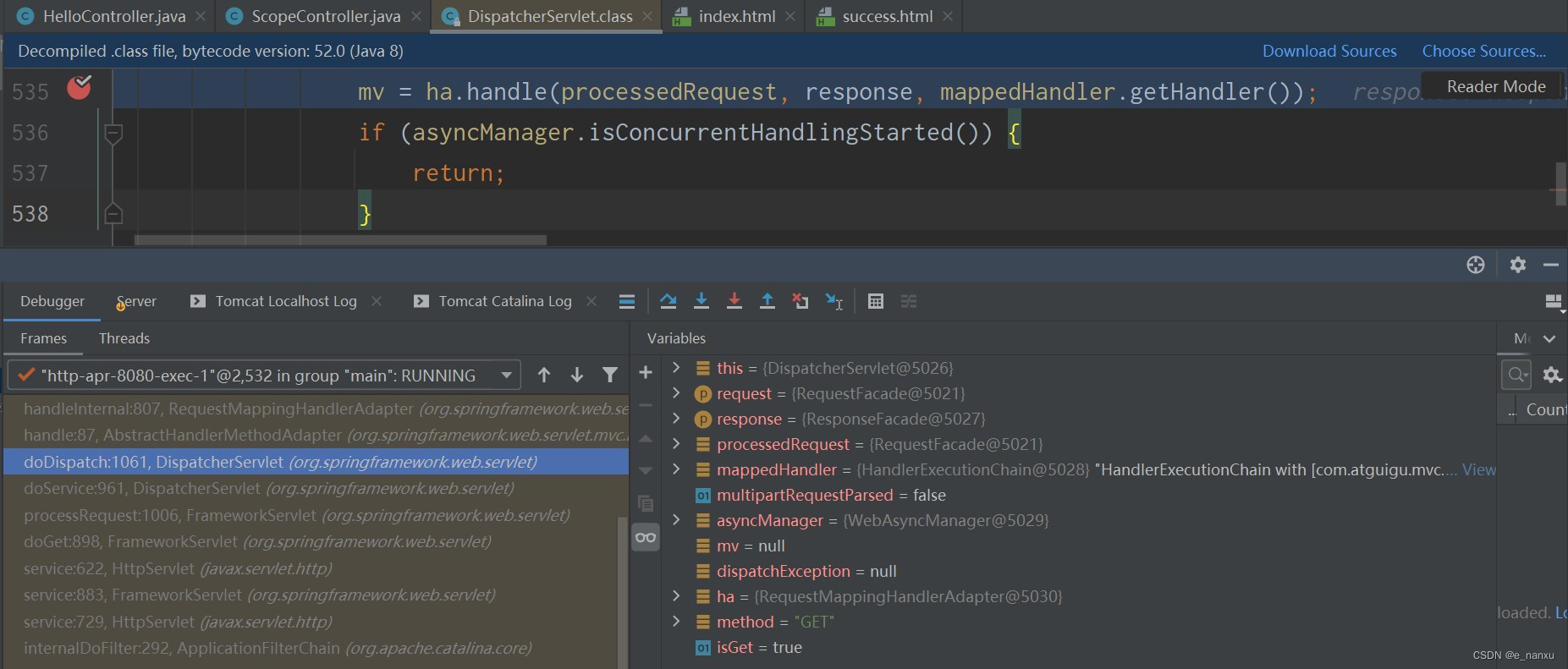This screenshot has height=669, width=1568.
Task: Select the handle:87 AbstractHandlerMethodAdapter frame
Action: 316,435
